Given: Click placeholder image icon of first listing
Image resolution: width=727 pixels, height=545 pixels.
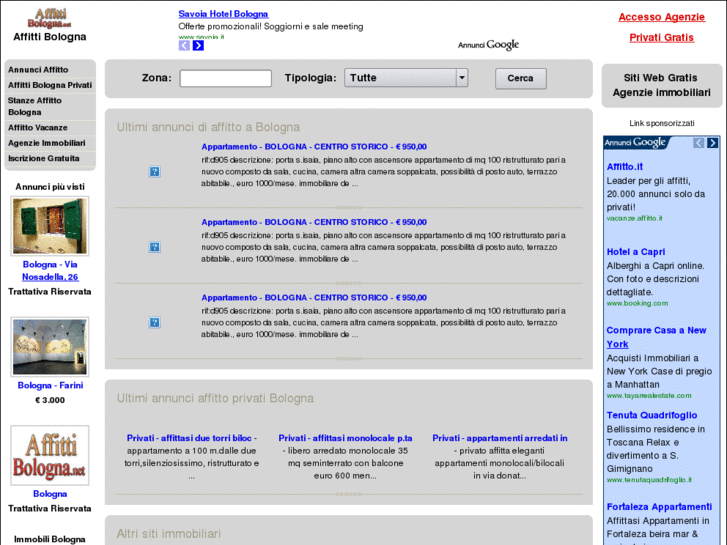Looking at the screenshot, I should point(154,172).
